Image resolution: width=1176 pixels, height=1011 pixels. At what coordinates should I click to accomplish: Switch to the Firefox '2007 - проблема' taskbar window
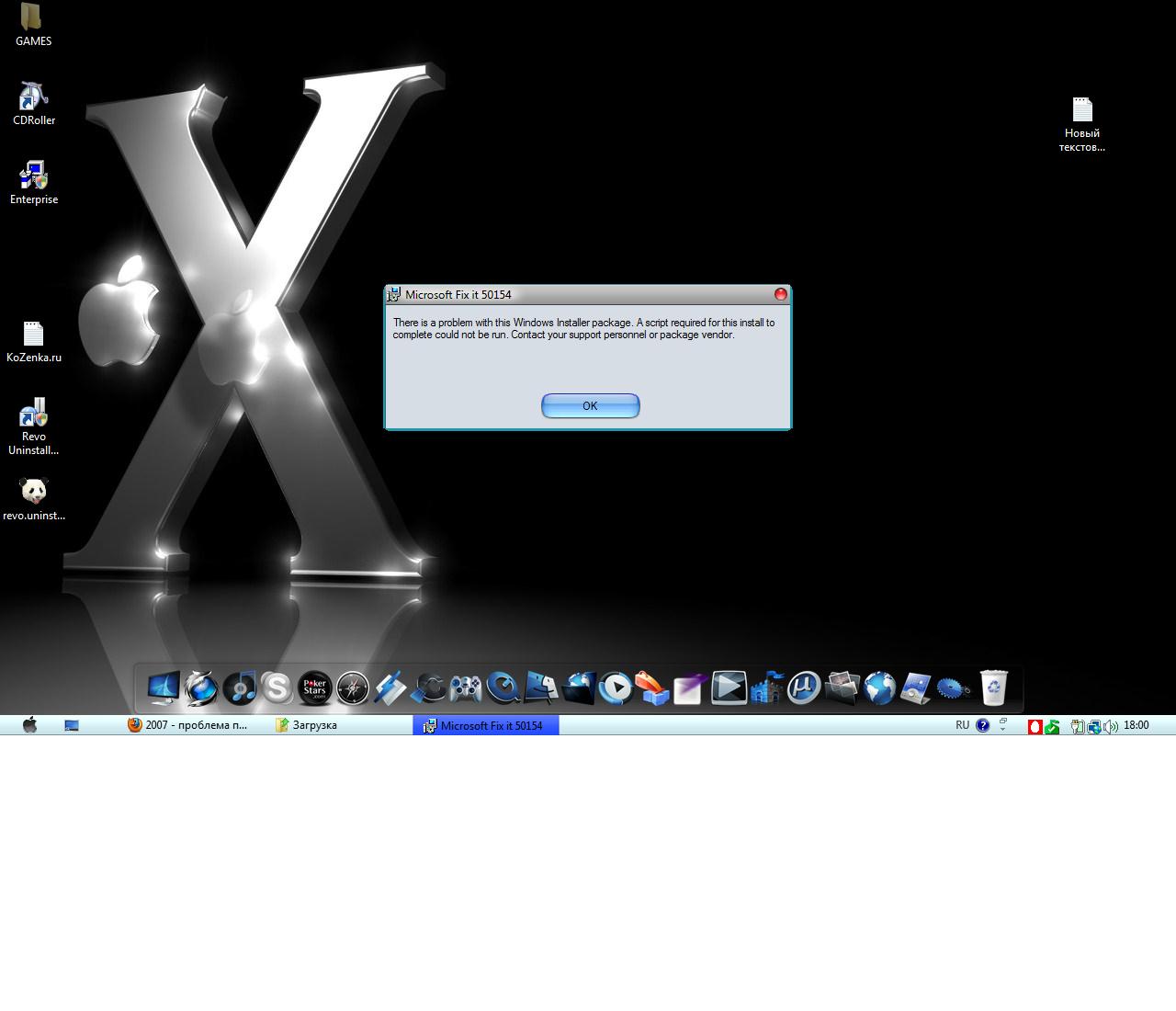click(188, 725)
